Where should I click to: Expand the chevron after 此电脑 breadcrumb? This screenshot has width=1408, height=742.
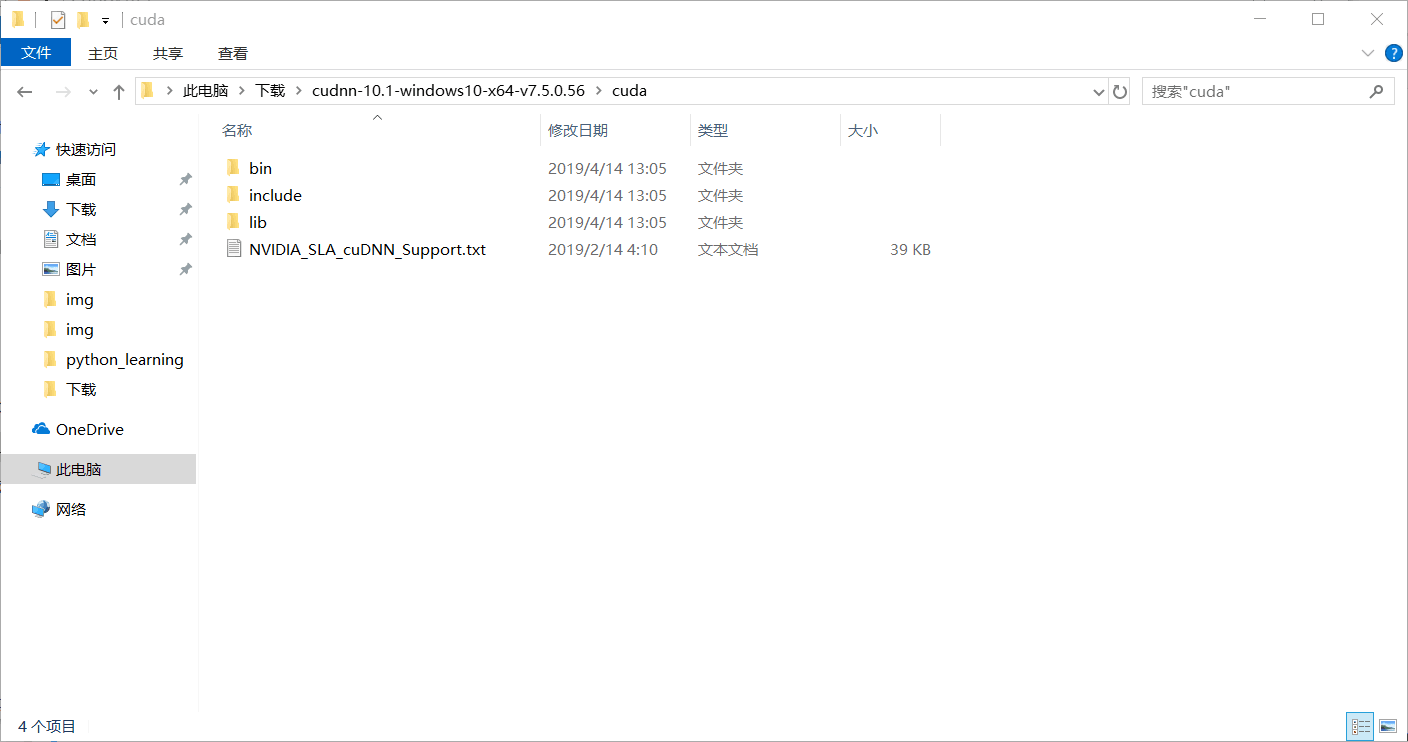[241, 91]
